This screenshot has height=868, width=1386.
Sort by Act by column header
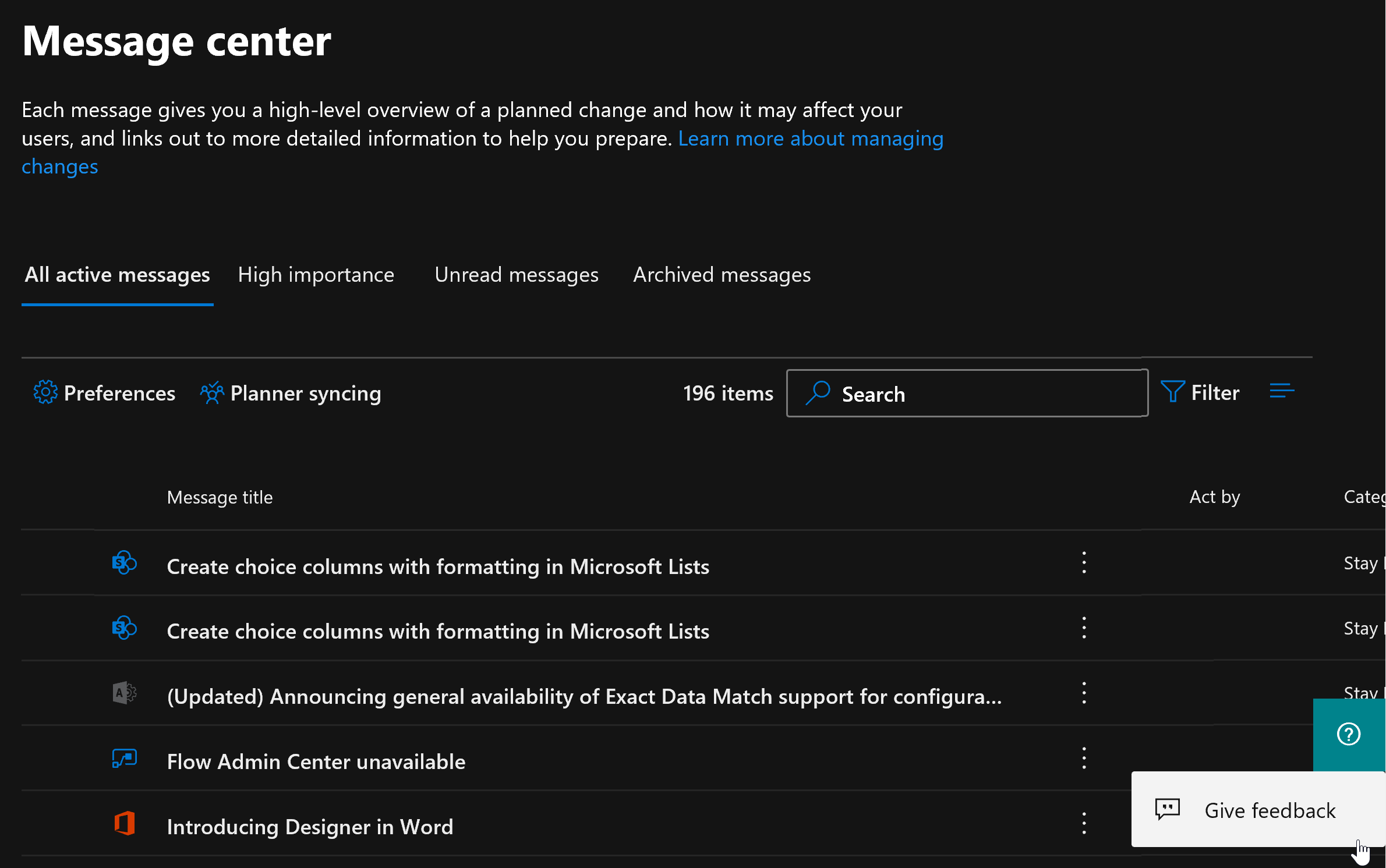click(1215, 497)
